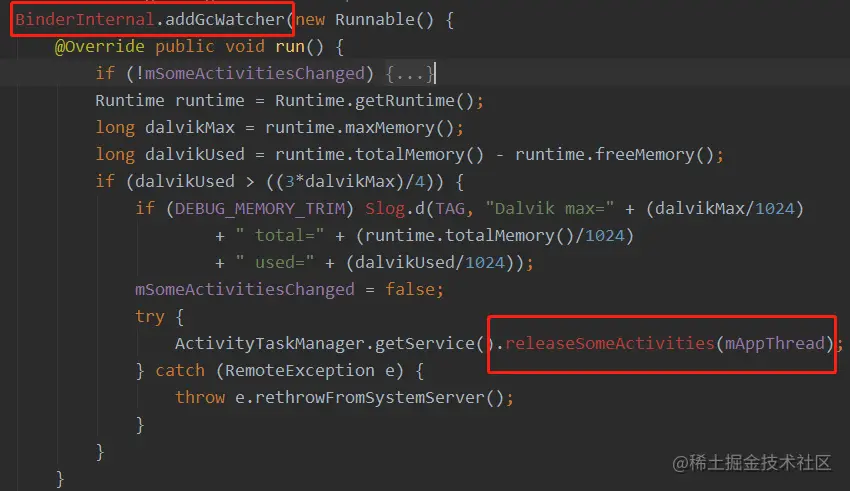Click 'runtime.maxMemory()' call
The width and height of the screenshot is (850, 491).
click(x=360, y=128)
